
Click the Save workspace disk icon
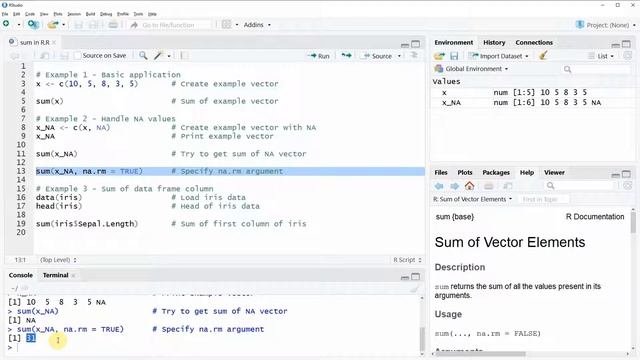[x=454, y=56]
